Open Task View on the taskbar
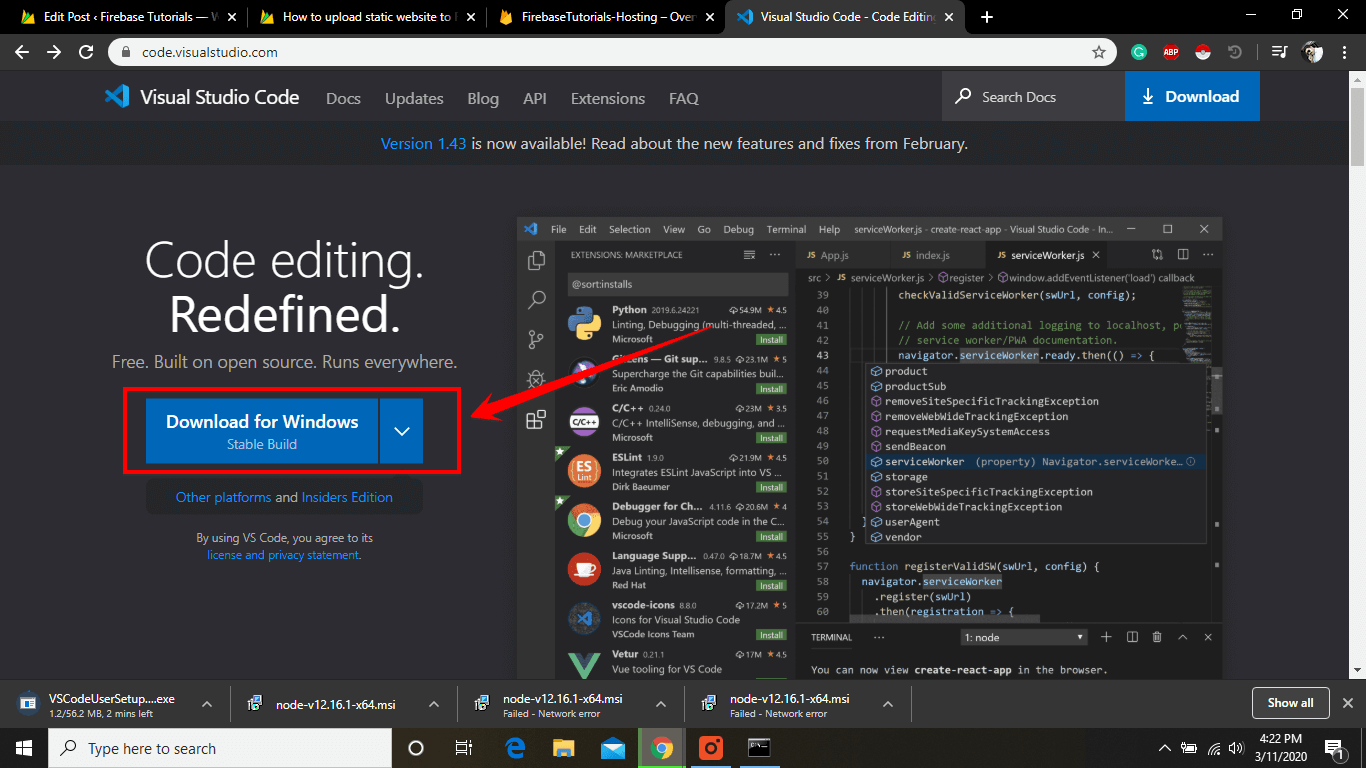Screen dimensions: 1366x768 tap(464, 748)
